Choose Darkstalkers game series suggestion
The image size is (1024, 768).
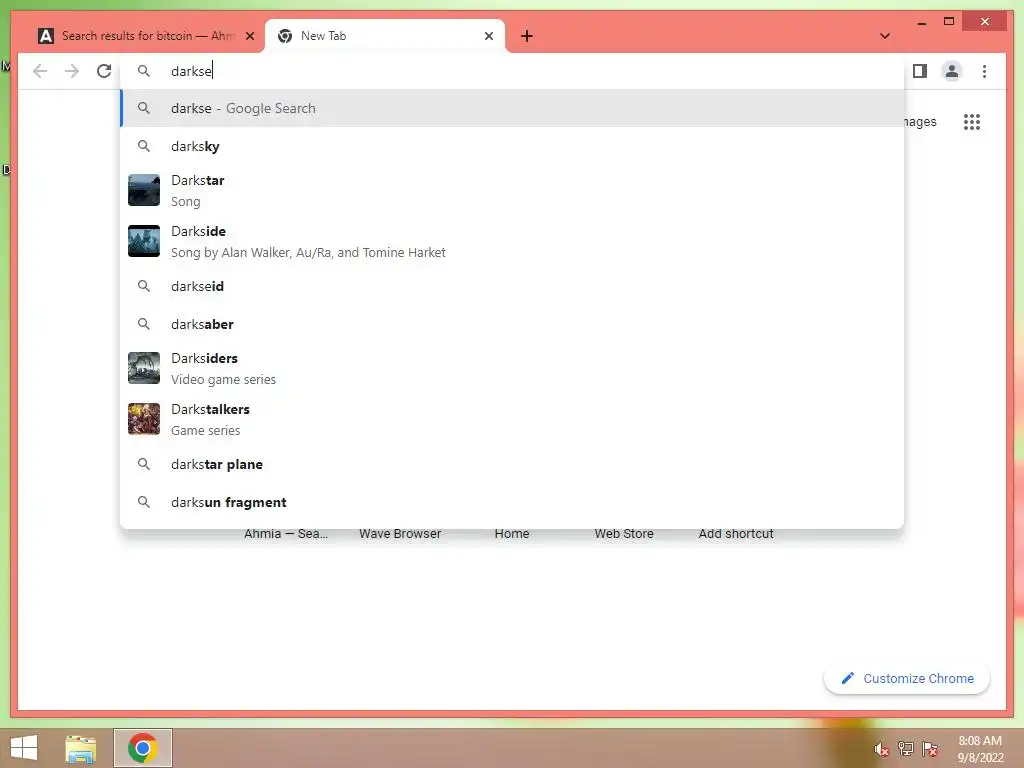point(512,419)
